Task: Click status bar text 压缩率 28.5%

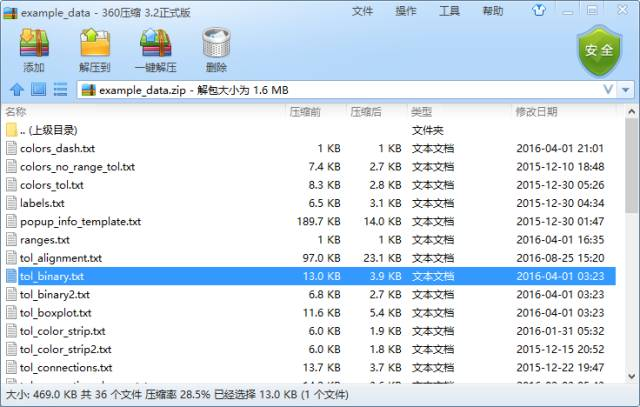Action: pos(178,395)
